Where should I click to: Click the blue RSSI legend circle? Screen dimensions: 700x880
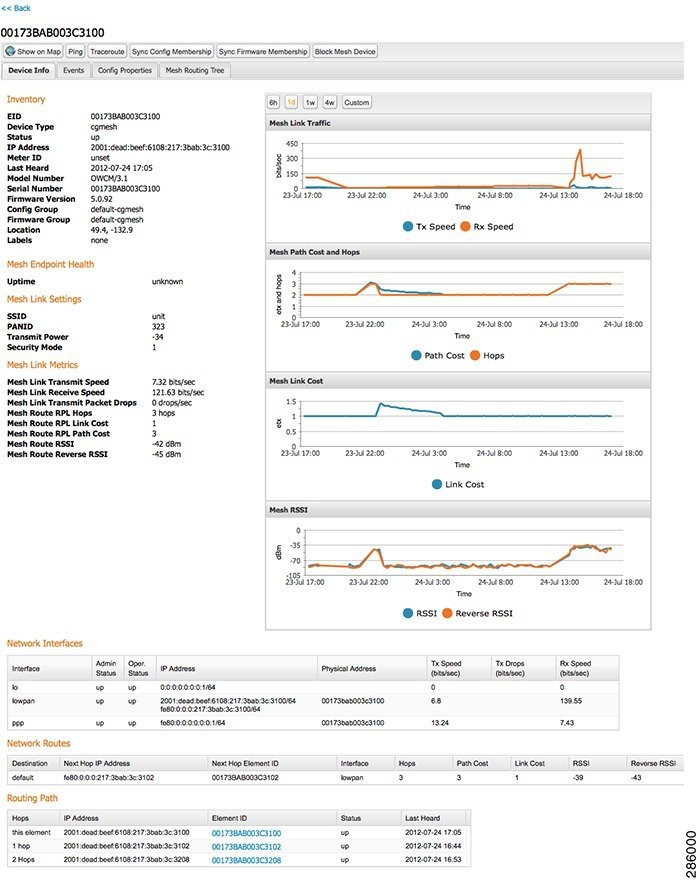(x=408, y=613)
